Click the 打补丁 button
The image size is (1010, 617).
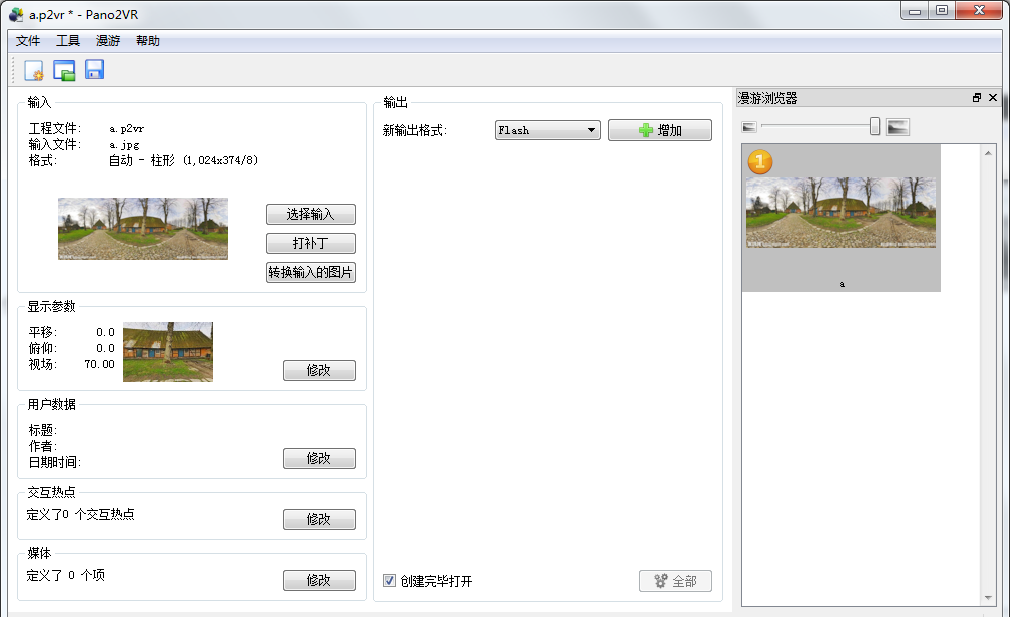[x=310, y=243]
